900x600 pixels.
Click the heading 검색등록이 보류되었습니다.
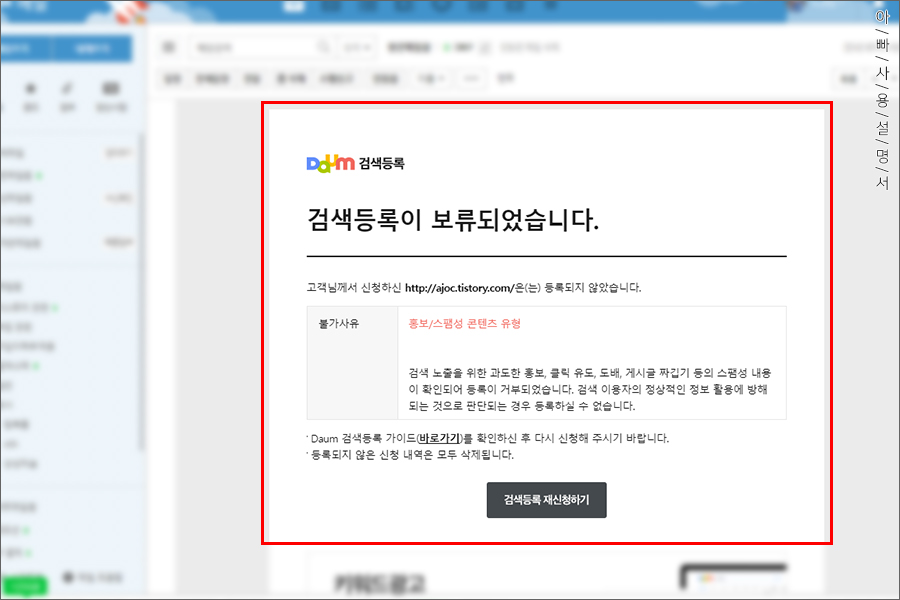click(x=453, y=219)
